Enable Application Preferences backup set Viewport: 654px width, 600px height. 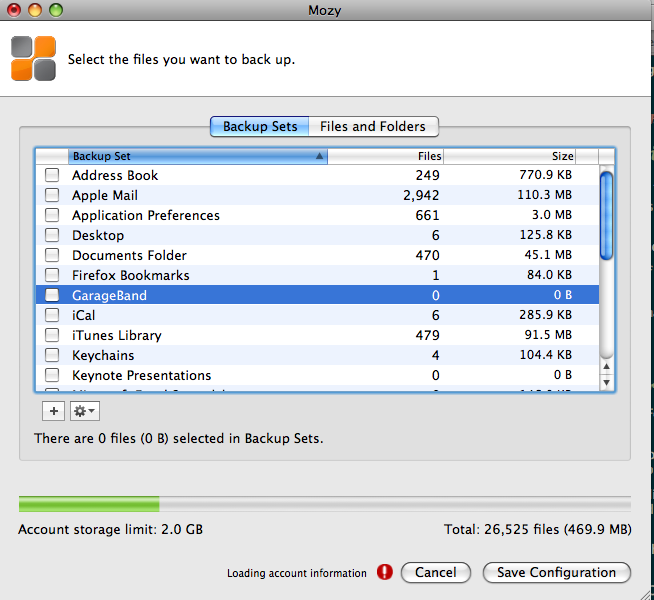click(52, 215)
